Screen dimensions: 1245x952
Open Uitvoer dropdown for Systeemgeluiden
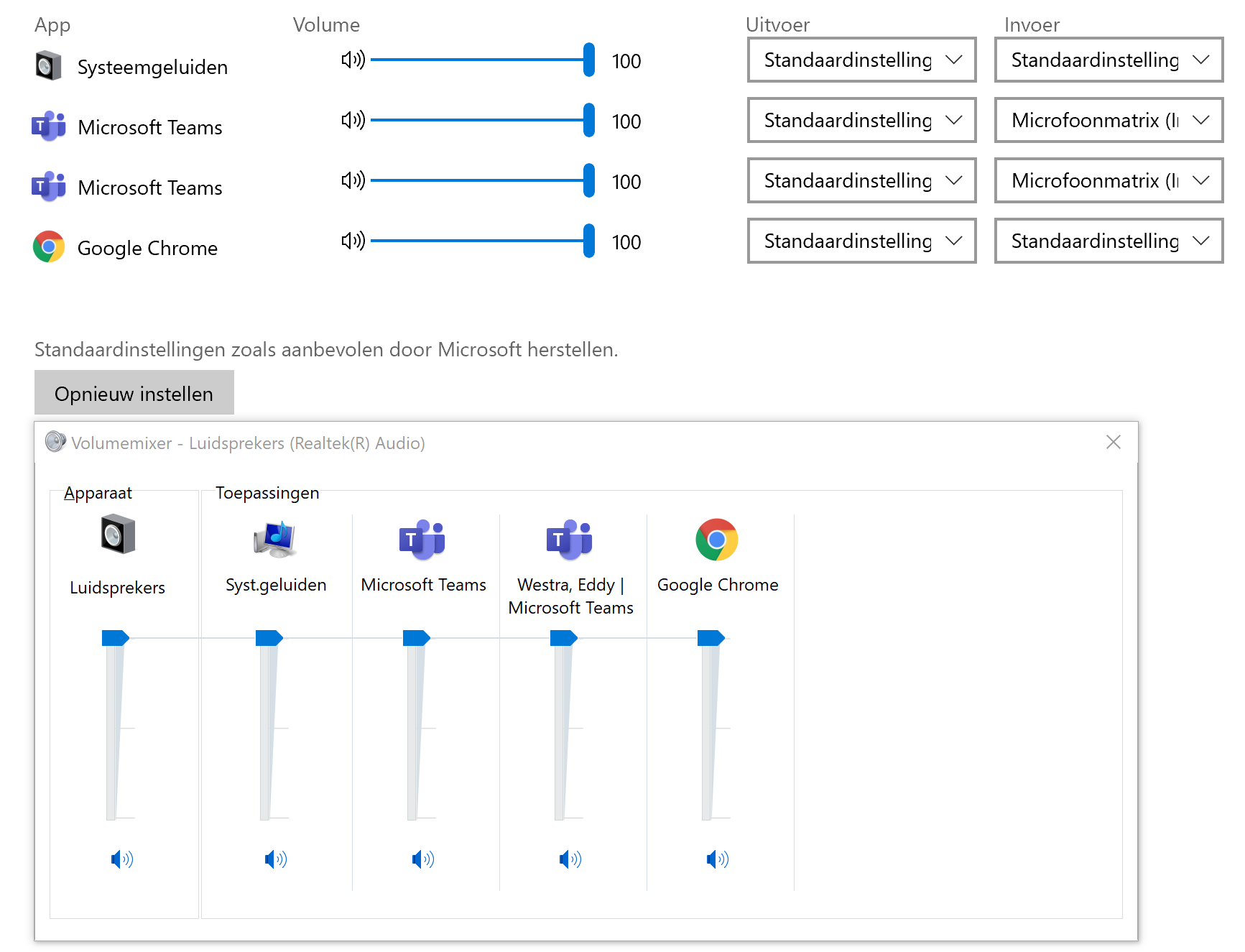(861, 60)
